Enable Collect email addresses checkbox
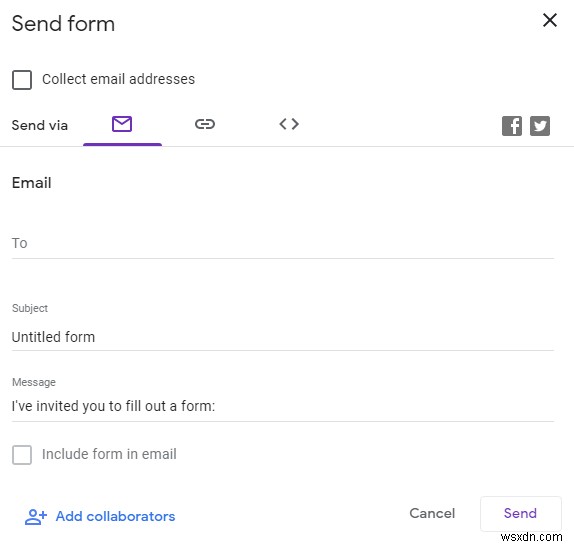The image size is (574, 547). click(x=22, y=79)
